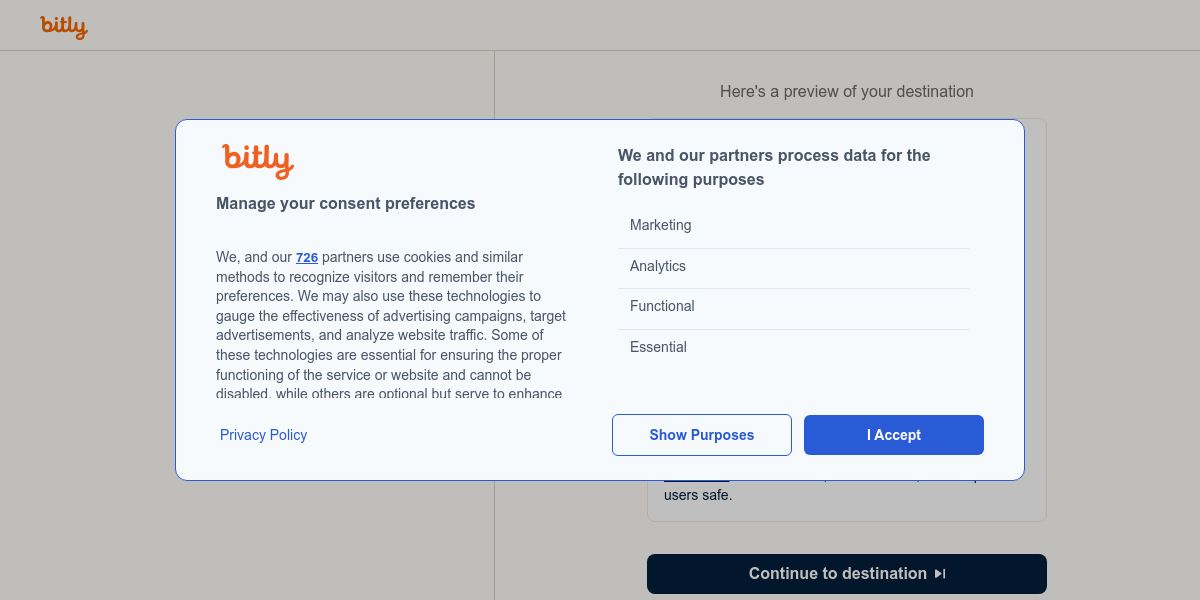Image resolution: width=1200 pixels, height=600 pixels.
Task: Accept cookies with I Accept button
Action: tap(893, 435)
